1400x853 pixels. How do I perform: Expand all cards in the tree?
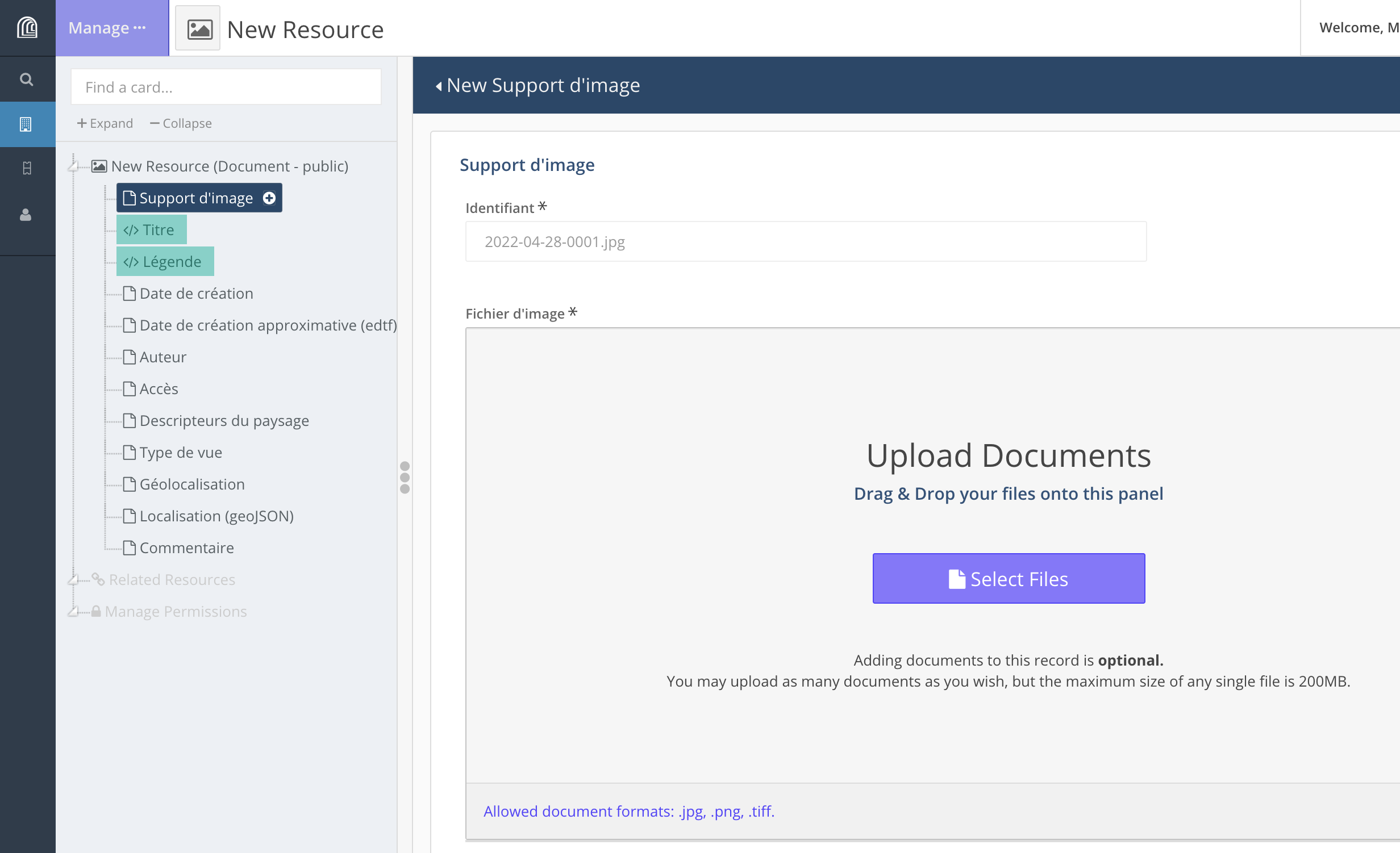pyautogui.click(x=105, y=123)
